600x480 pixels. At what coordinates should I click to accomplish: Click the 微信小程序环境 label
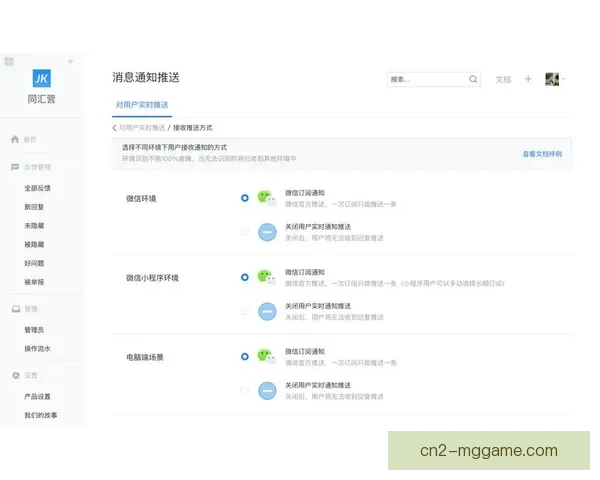click(152, 278)
